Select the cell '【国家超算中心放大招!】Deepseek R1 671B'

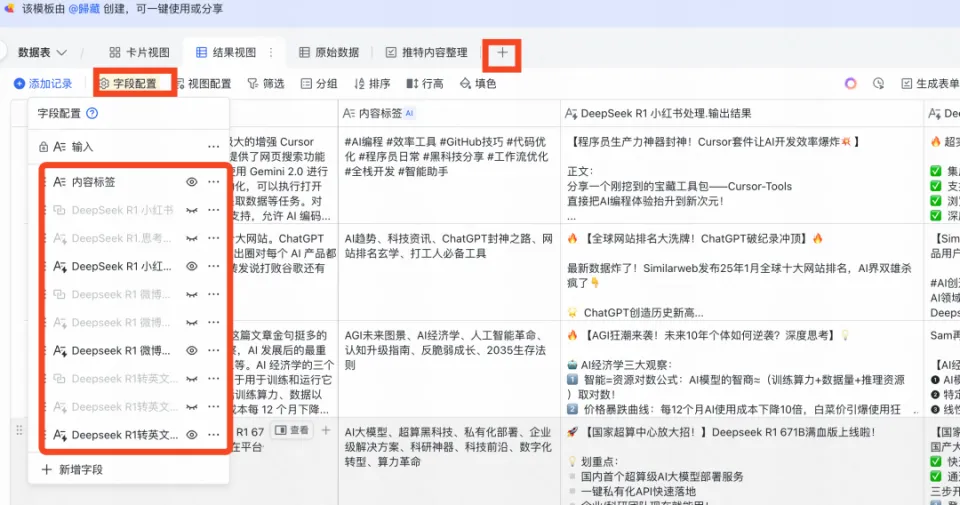(742, 461)
